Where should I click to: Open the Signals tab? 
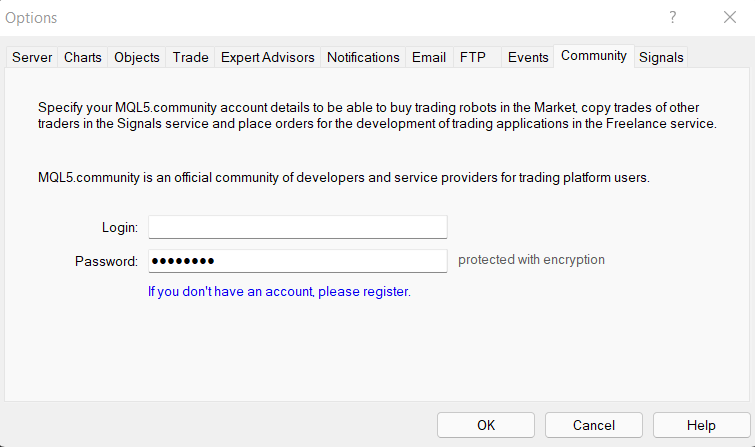[661, 58]
